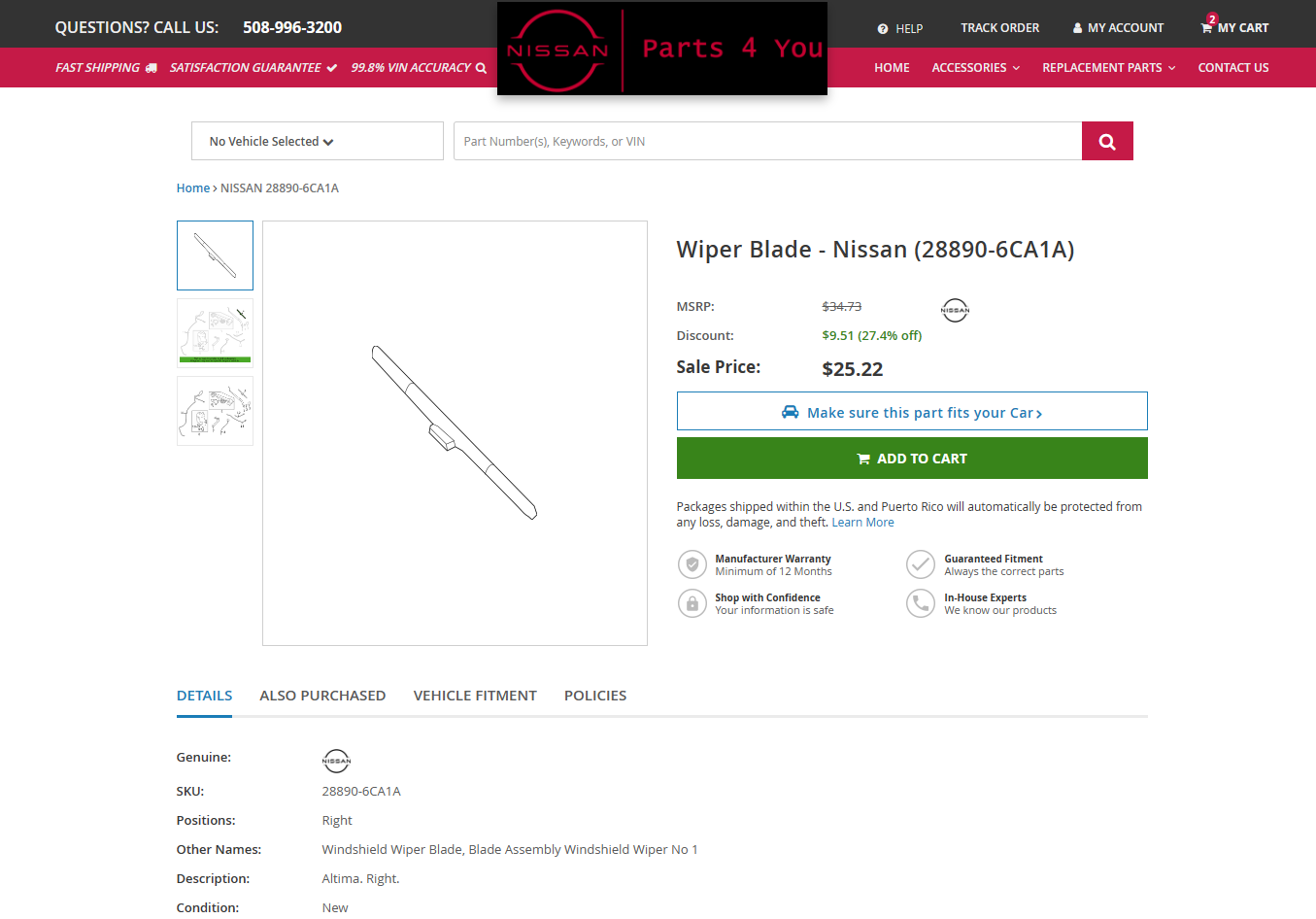Switch to the Vehicle Fitment tab
1316x919 pixels.
click(x=475, y=696)
